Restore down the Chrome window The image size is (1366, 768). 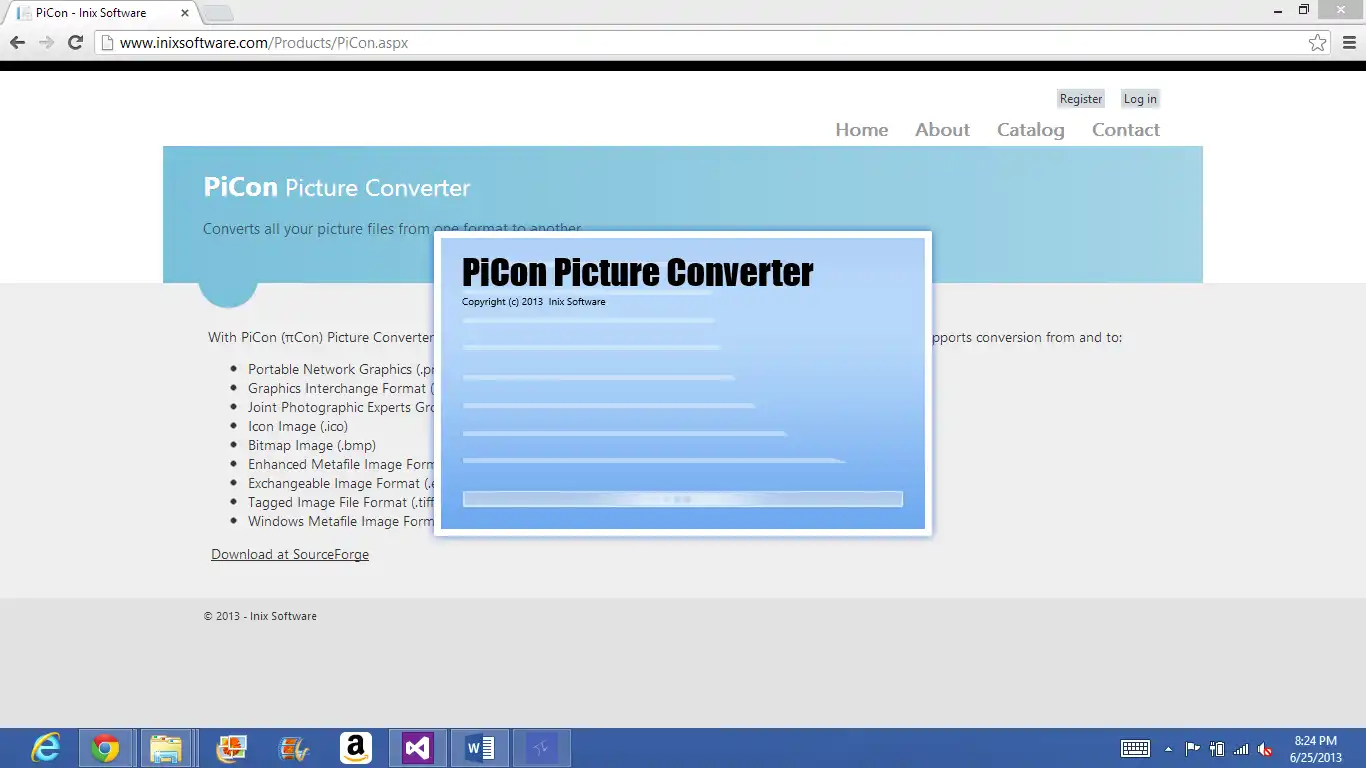click(1304, 10)
